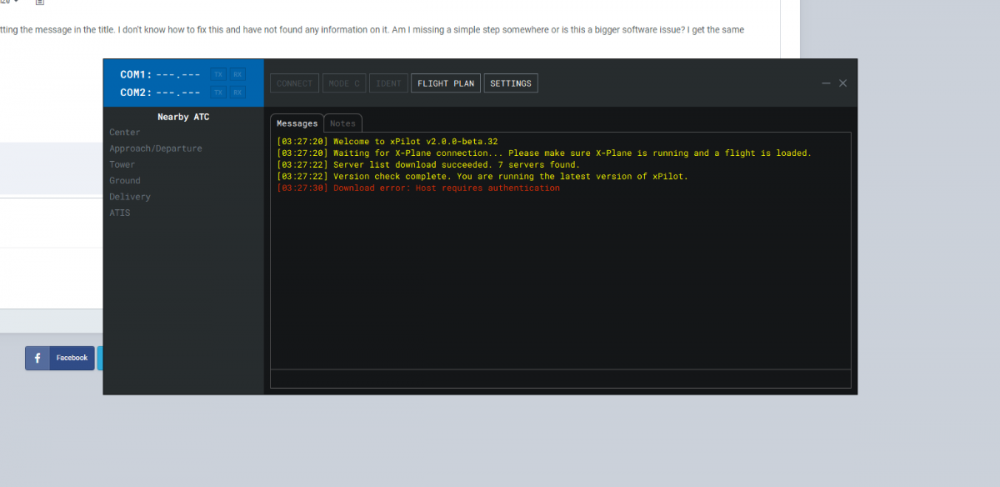
Task: Click the command input field below messages
Action: 560,378
